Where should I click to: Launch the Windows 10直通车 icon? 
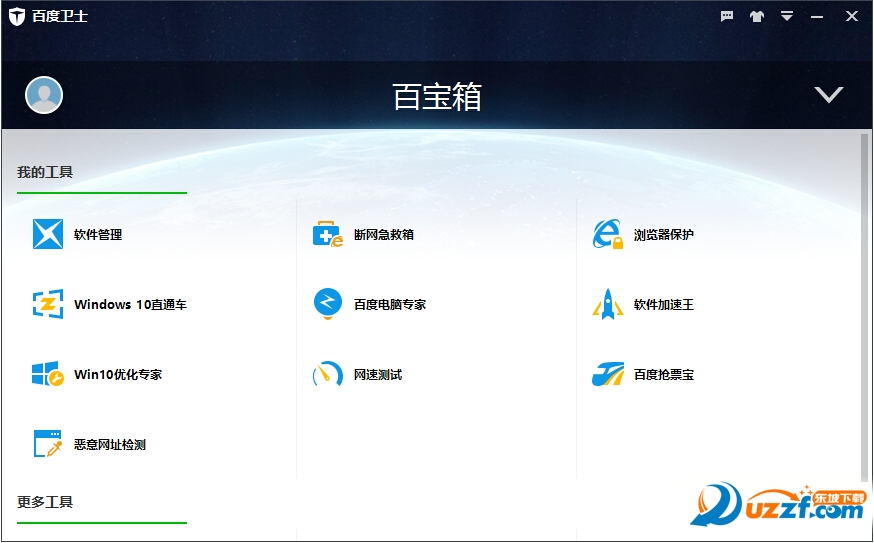pyautogui.click(x=47, y=305)
